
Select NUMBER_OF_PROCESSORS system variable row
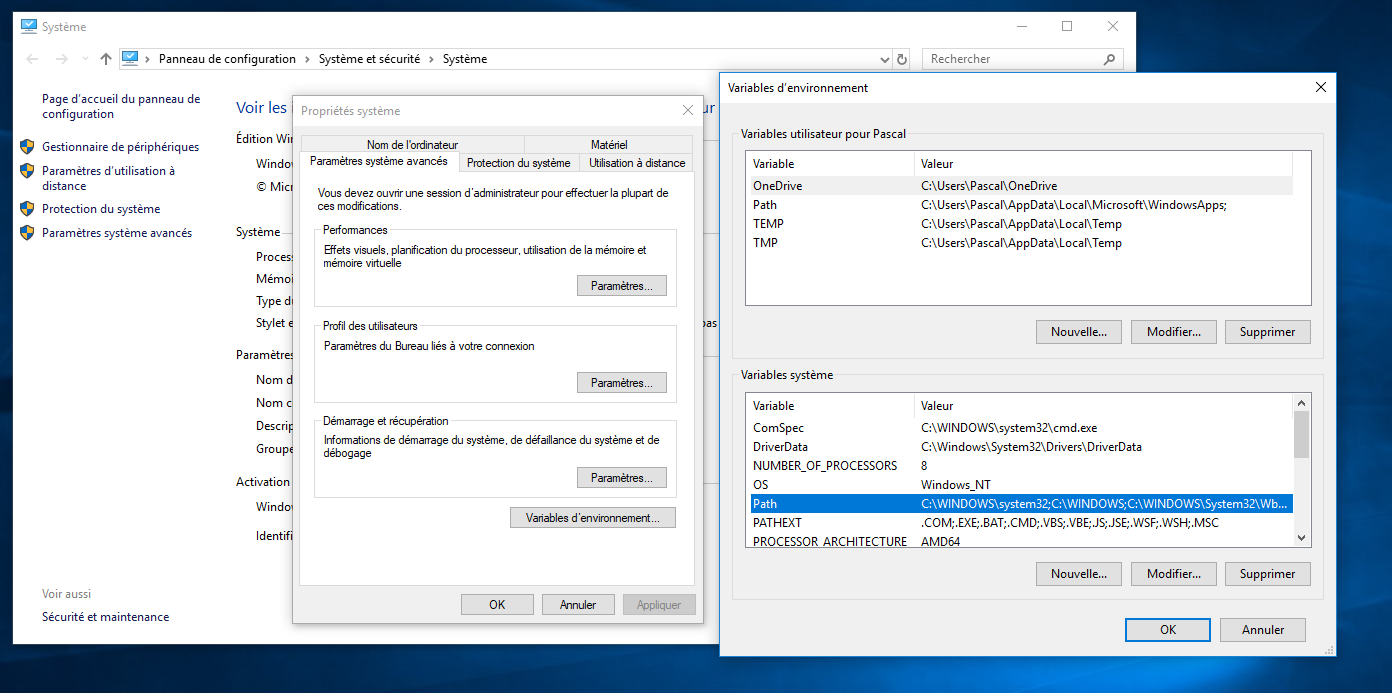[x=1021, y=466]
